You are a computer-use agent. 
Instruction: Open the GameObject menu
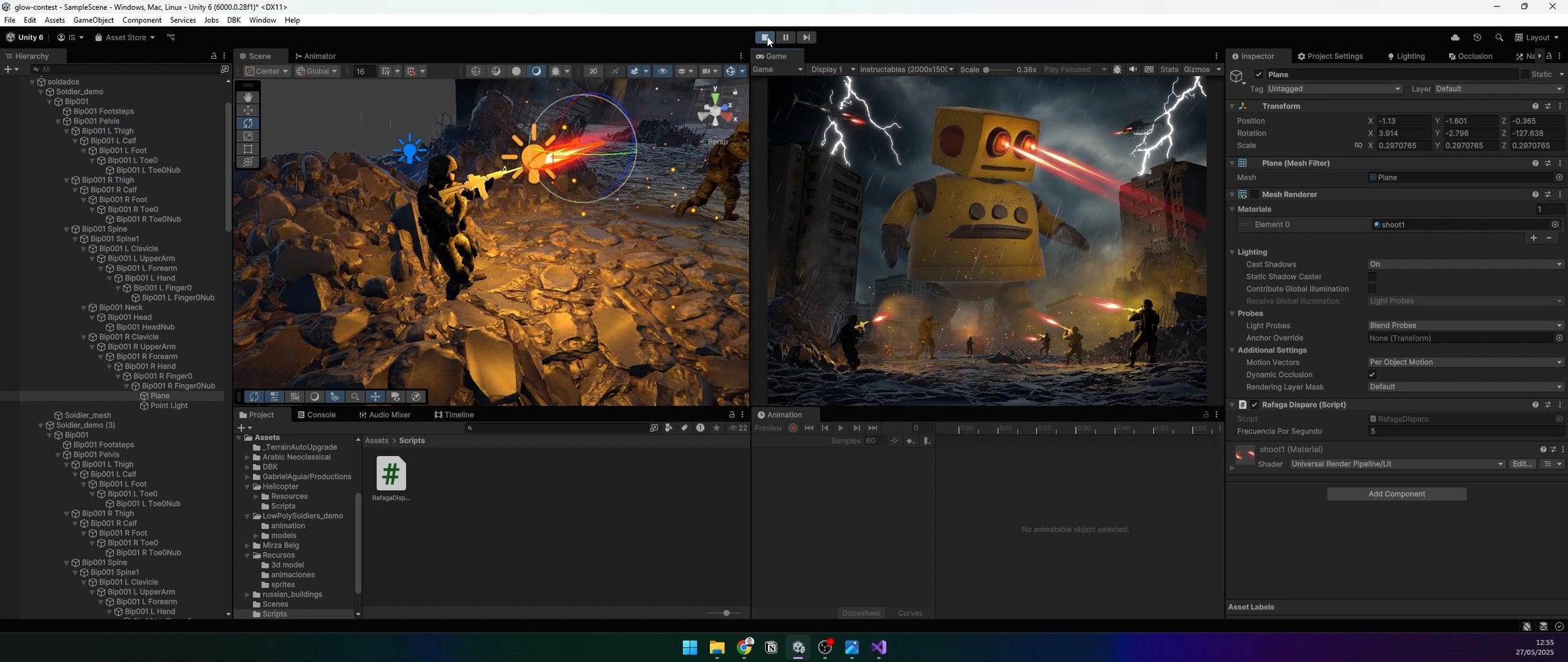pos(94,20)
